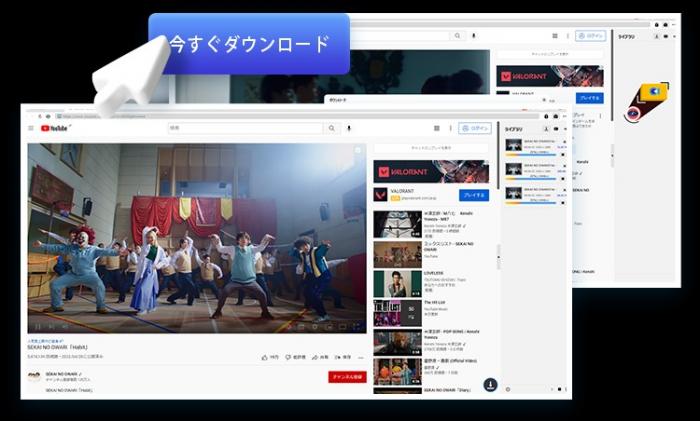Toggle fullscreen on the video player
The image size is (700, 421).
(x=357, y=327)
